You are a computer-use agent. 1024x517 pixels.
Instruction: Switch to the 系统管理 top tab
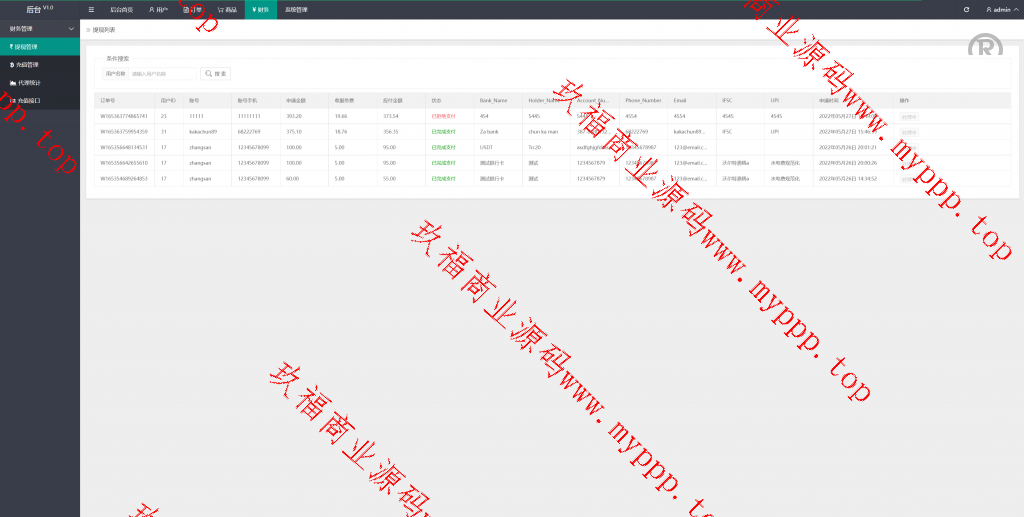(296, 9)
